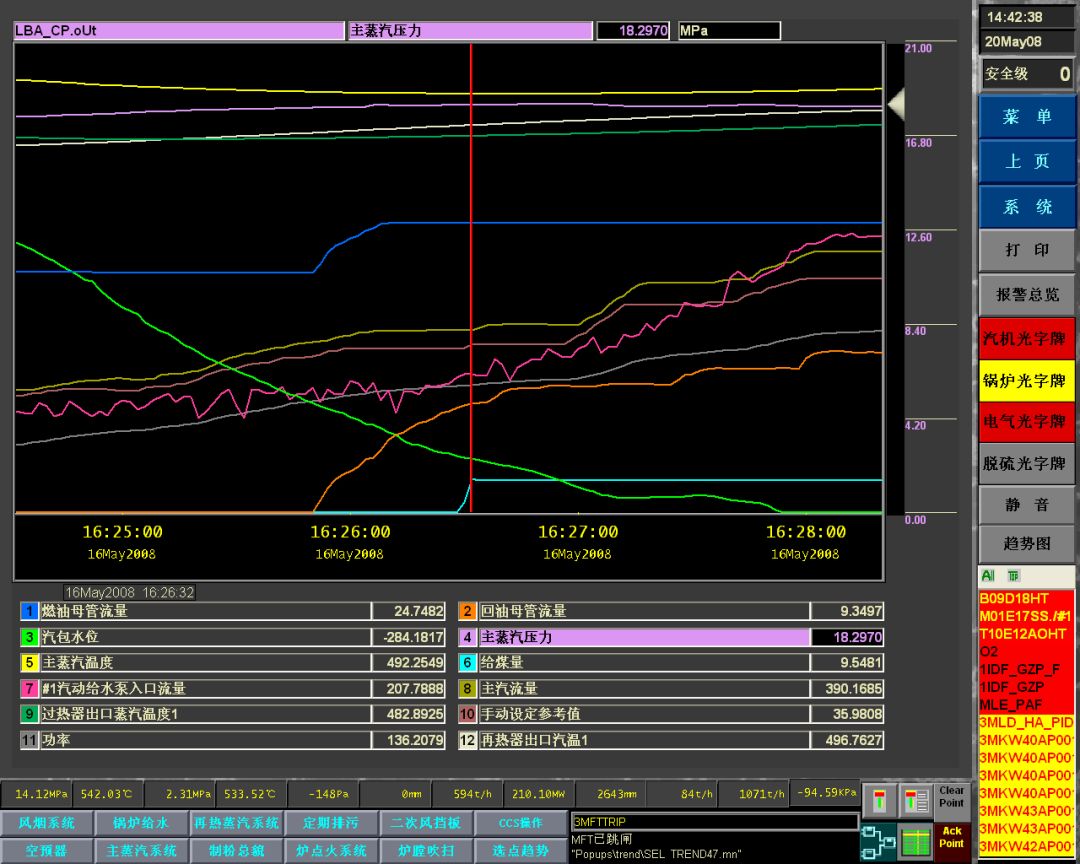Select trend pen 12 swatch for 再热器出口汽温1
1080x864 pixels.
point(467,740)
